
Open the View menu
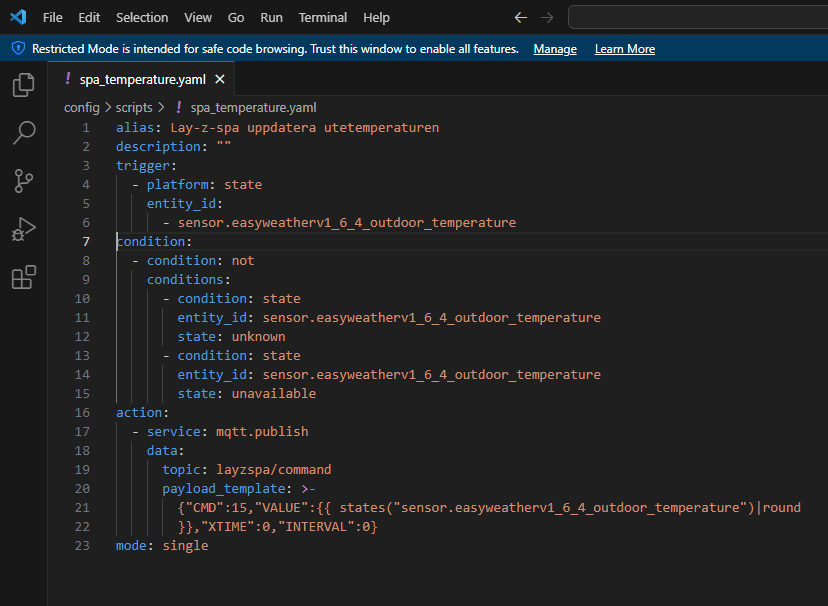point(198,17)
